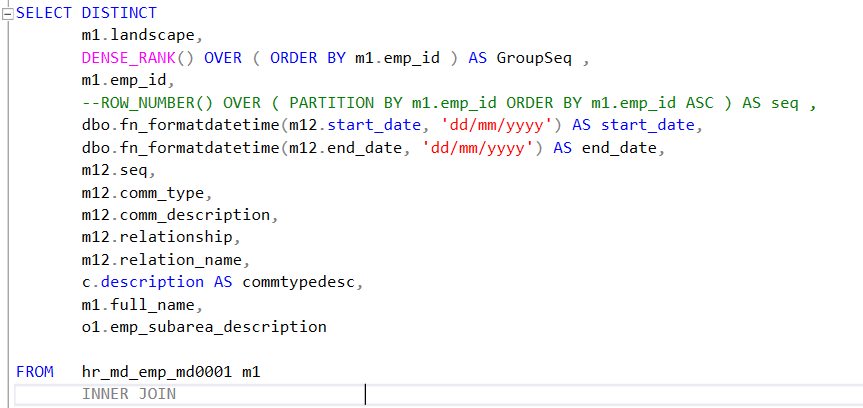Click the 'dd/mm/yyyy' string on end_date line
The width and height of the screenshot is (863, 408).
pos(486,148)
